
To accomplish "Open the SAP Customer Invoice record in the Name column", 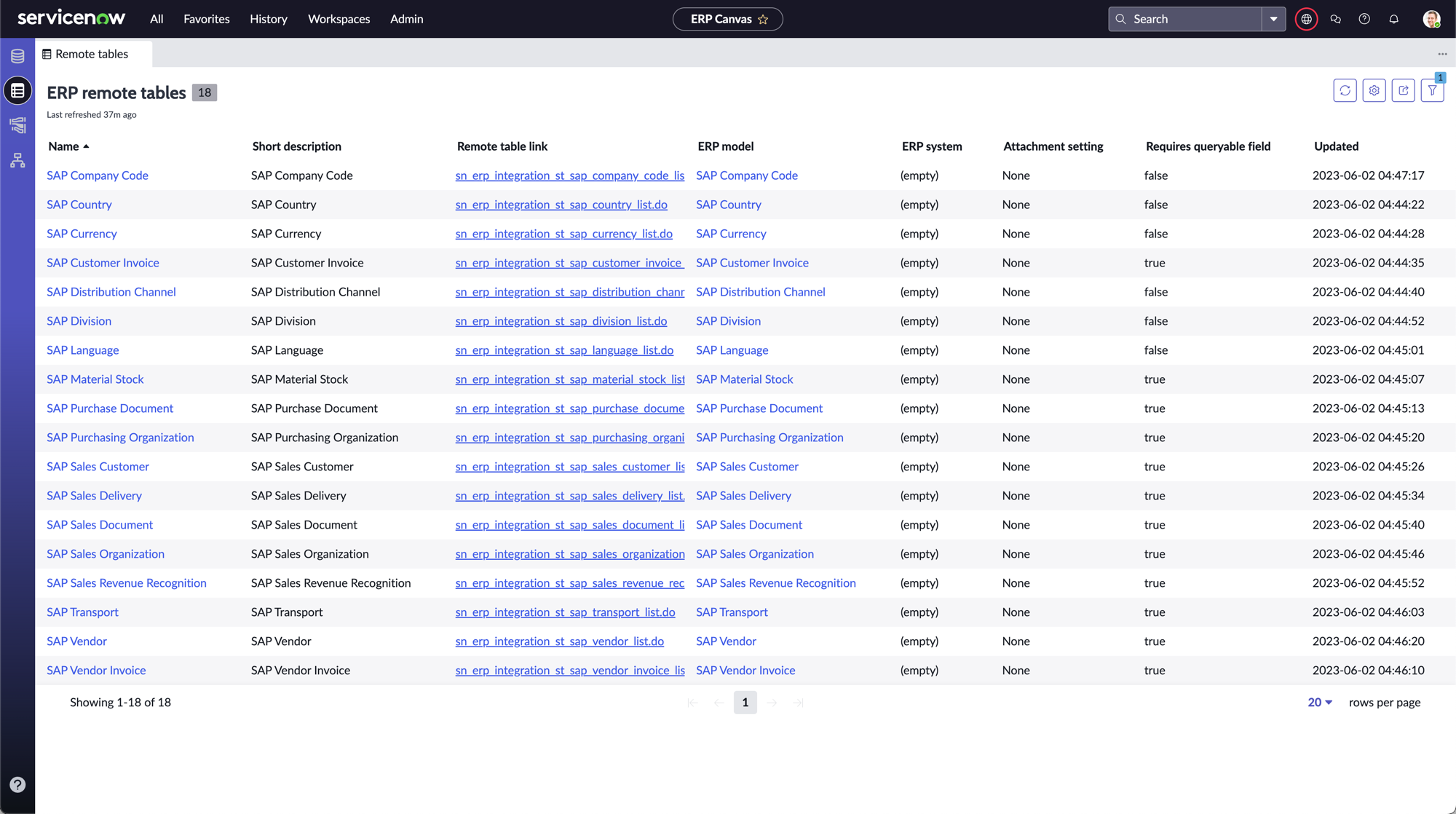I will pos(103,263).
